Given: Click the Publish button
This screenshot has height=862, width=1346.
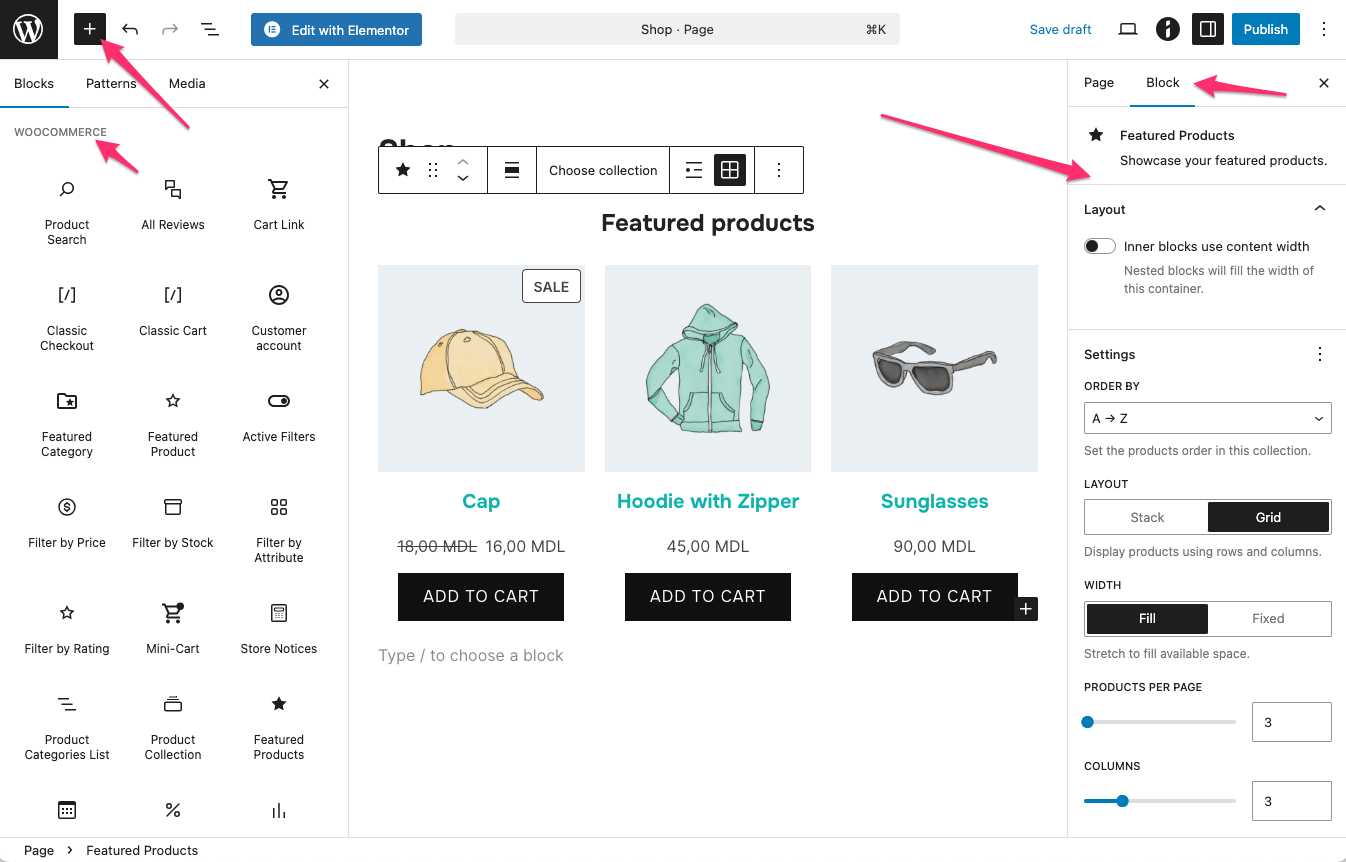Looking at the screenshot, I should pyautogui.click(x=1265, y=29).
